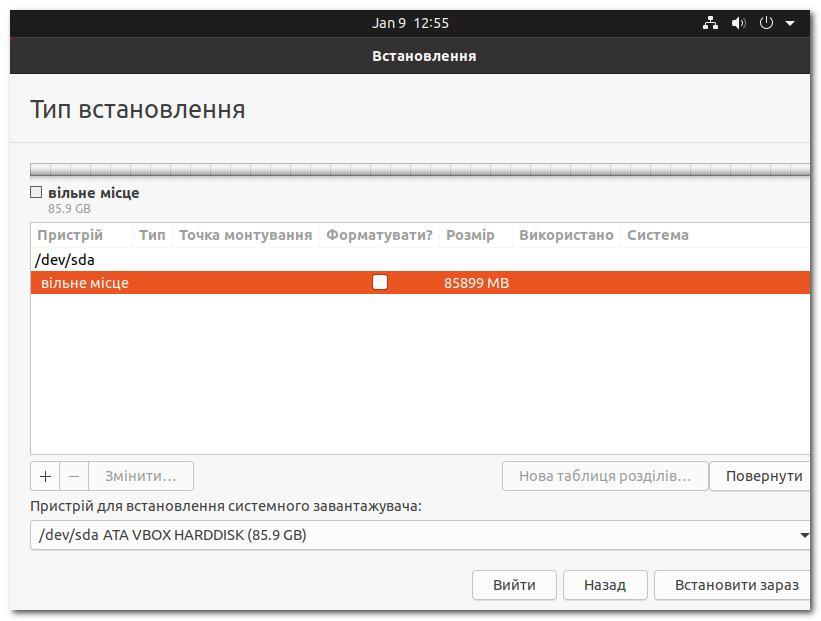Image resolution: width=821 pixels, height=621 pixels.
Task: Select the вільне місце partition row
Action: click(200, 283)
